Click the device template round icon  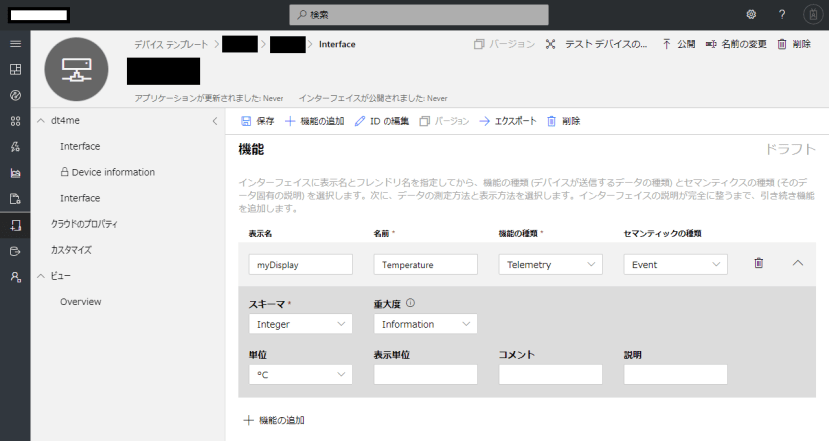point(76,69)
